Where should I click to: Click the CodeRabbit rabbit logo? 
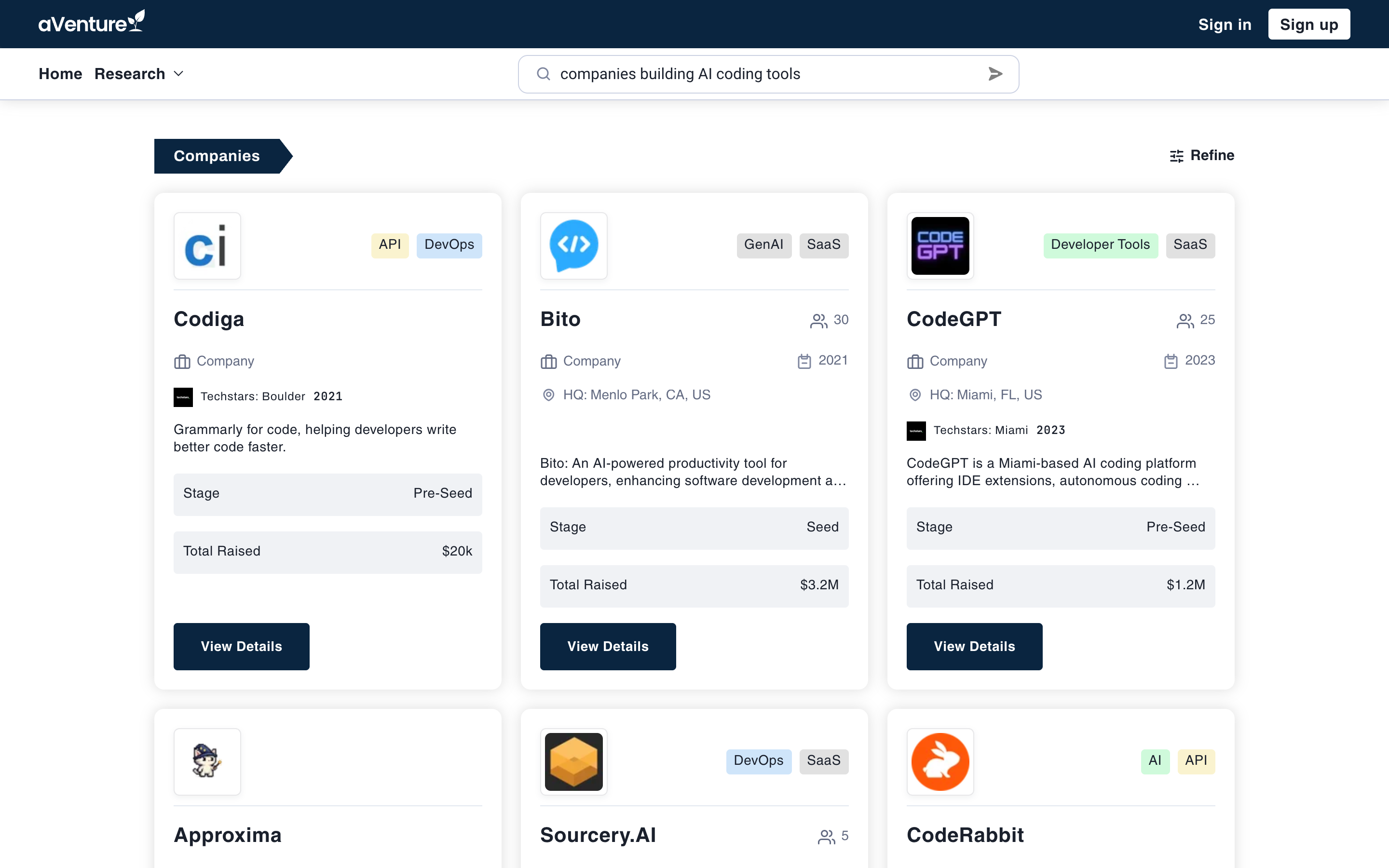click(x=940, y=762)
